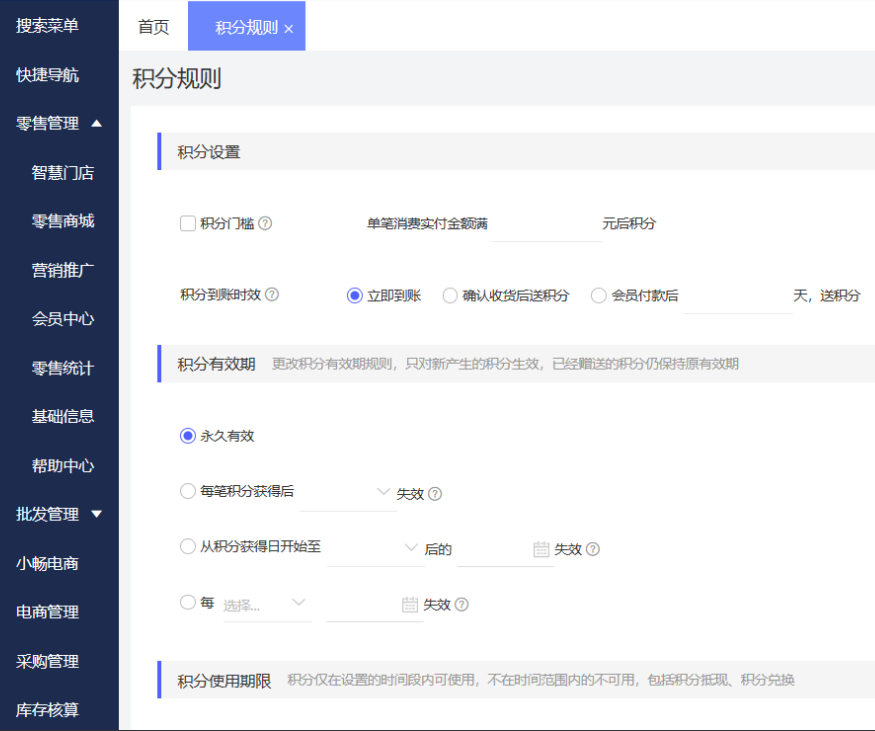Open 采购管理 in the sidebar
Image resolution: width=875 pixels, height=731 pixels.
tap(47, 661)
